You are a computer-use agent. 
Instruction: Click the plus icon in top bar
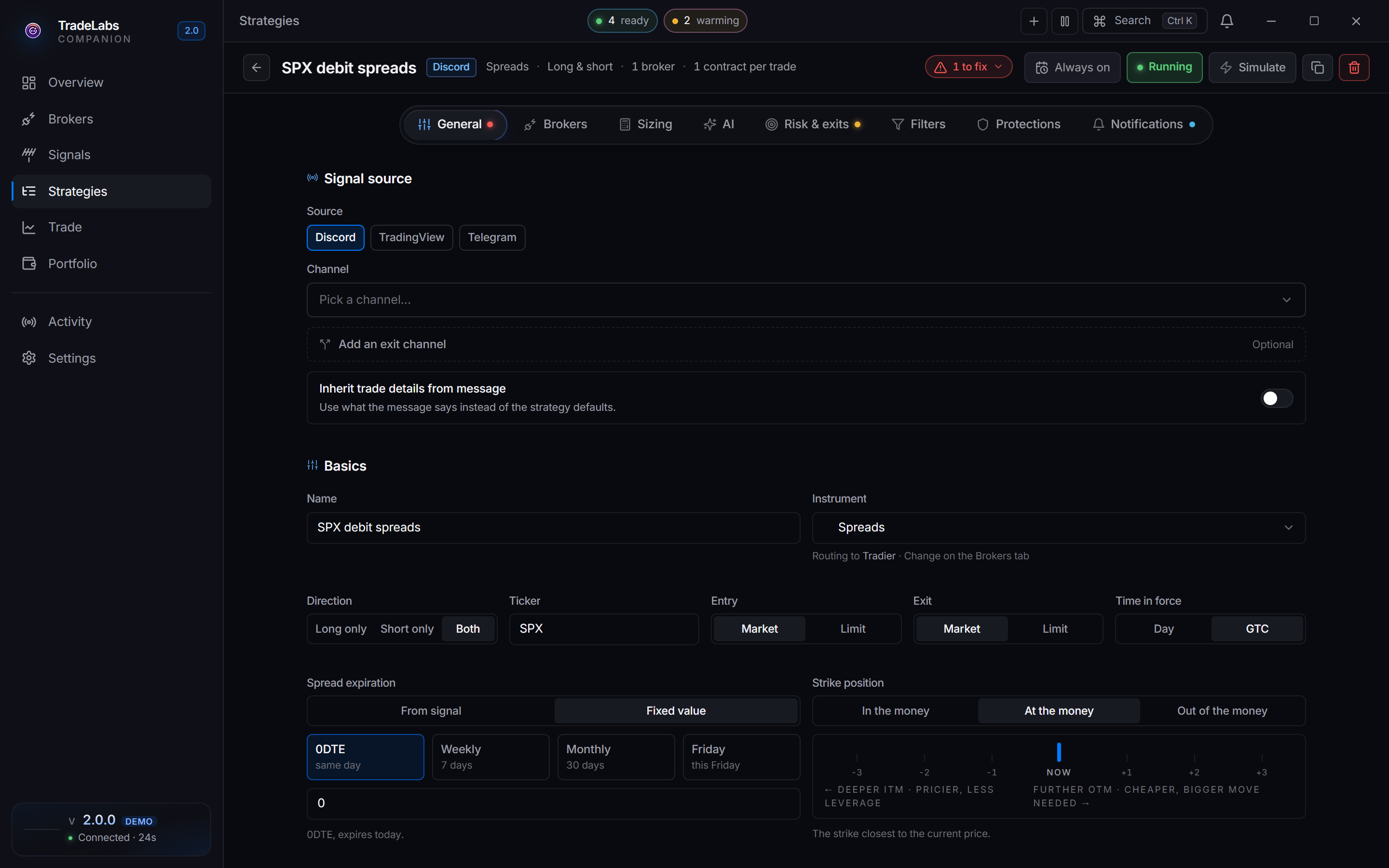1034,21
